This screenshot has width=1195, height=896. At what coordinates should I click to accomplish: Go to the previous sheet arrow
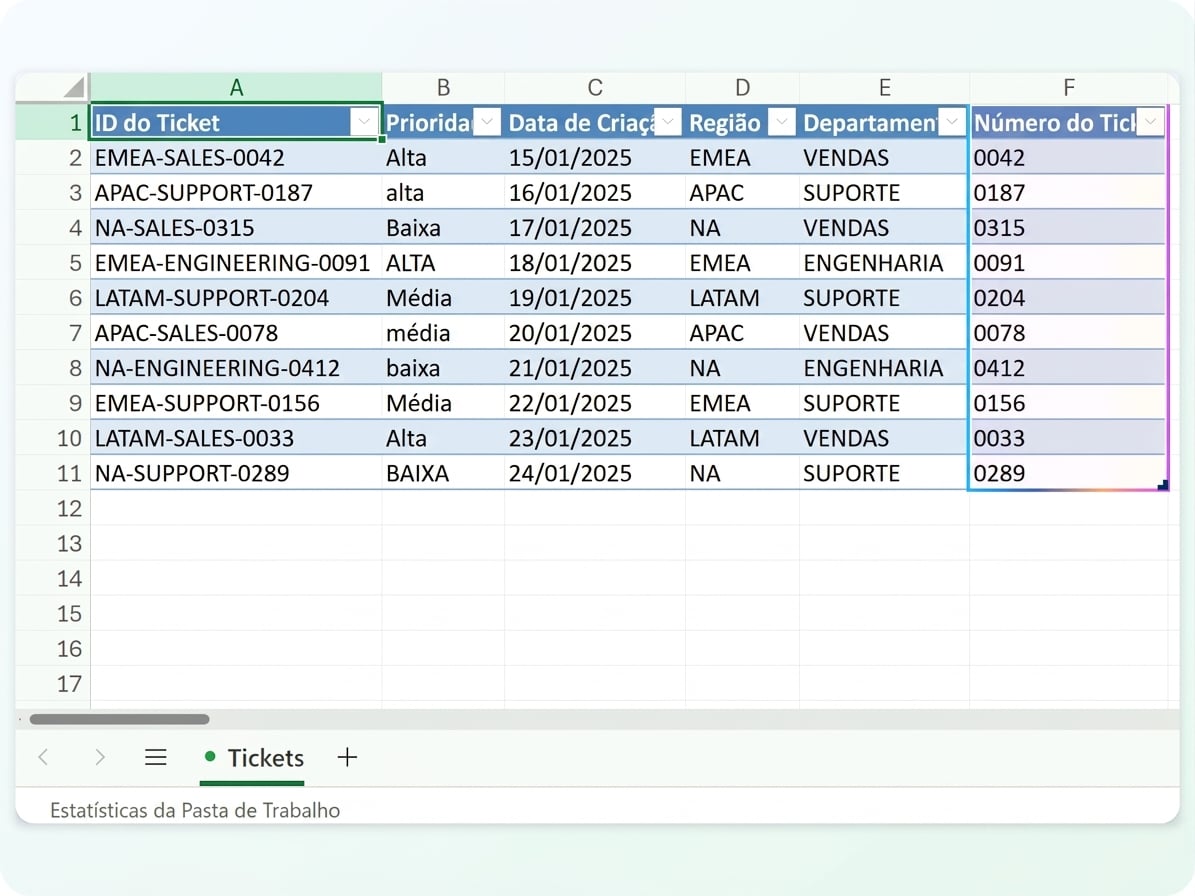click(x=43, y=757)
